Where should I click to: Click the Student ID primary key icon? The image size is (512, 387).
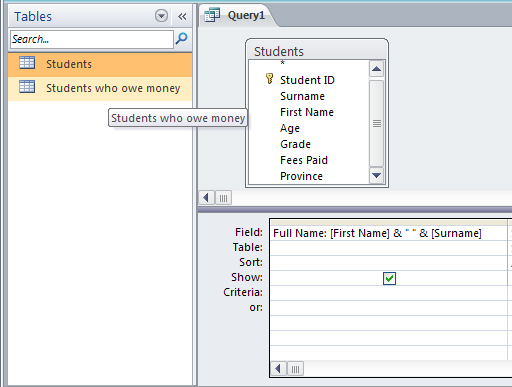269,79
